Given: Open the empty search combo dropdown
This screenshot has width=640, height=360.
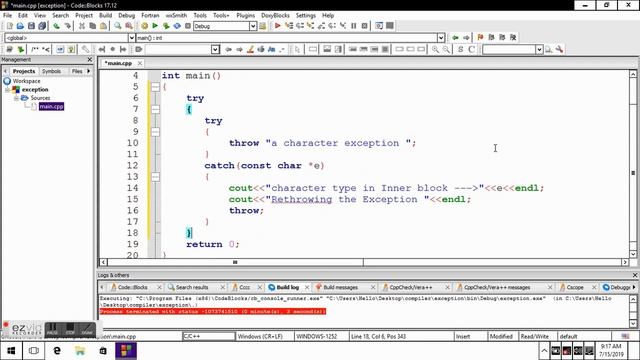Looking at the screenshot, I should tap(216, 49).
